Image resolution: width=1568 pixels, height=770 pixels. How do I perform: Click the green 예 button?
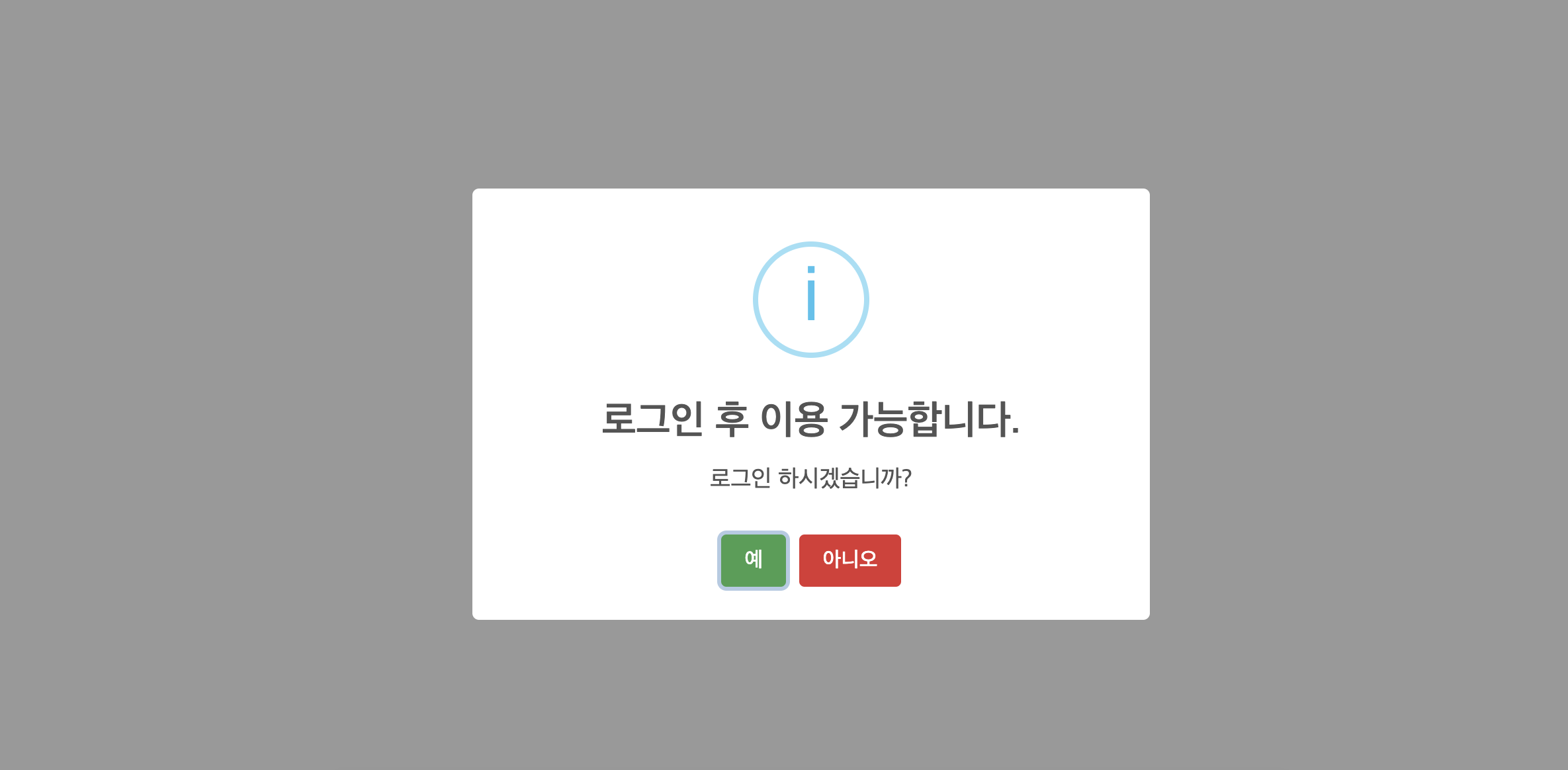[753, 560]
